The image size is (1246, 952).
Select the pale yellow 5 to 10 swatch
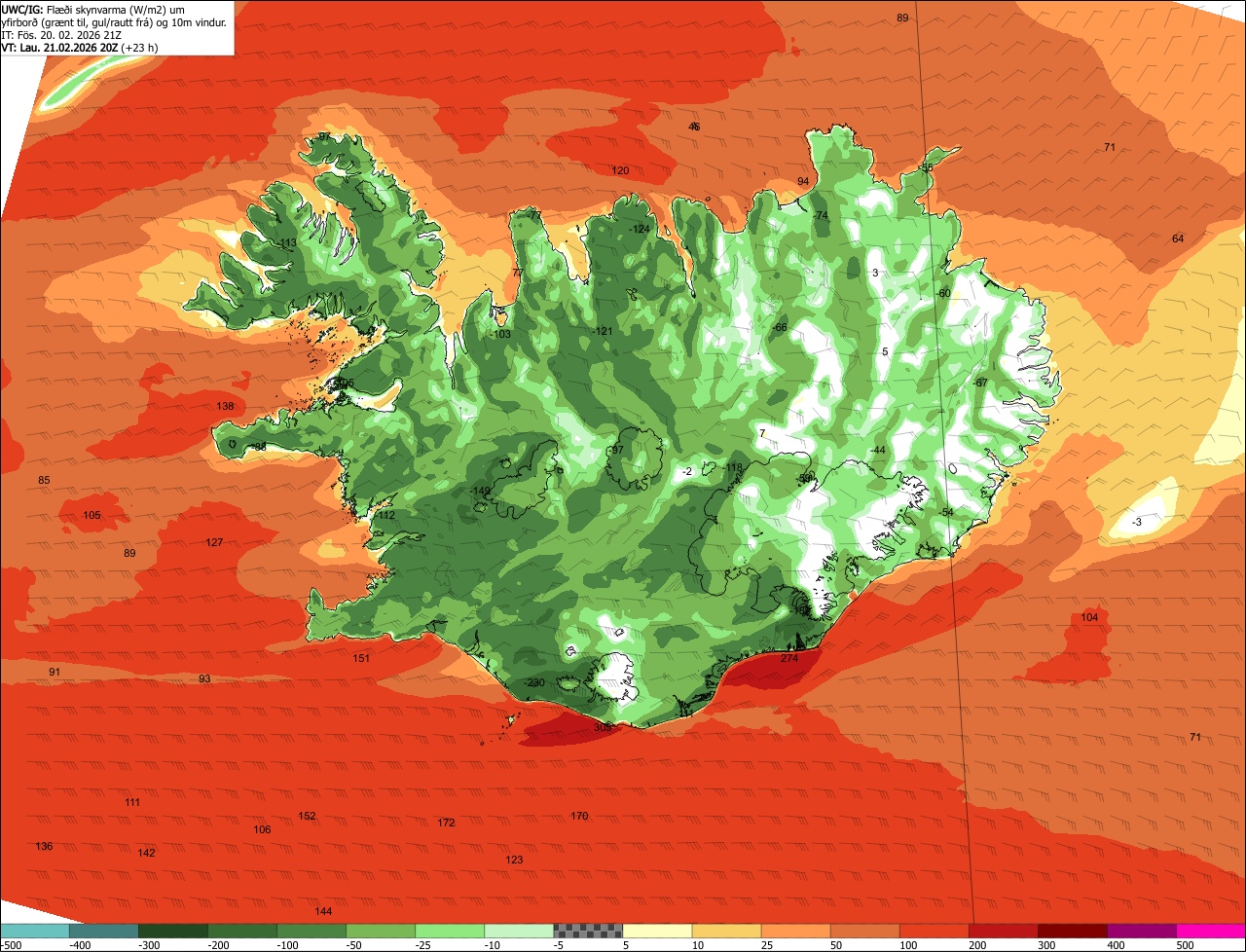657,931
